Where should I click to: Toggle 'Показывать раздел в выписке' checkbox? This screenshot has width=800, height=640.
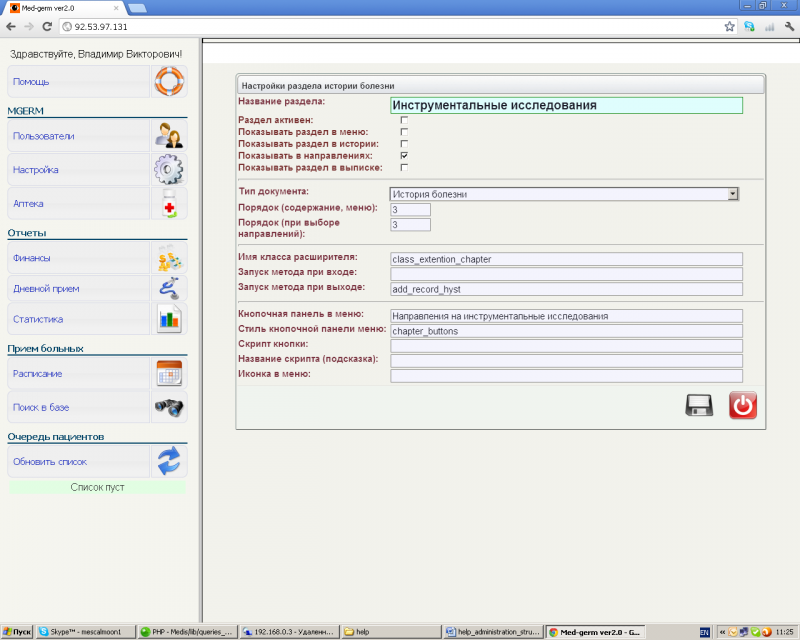(404, 168)
